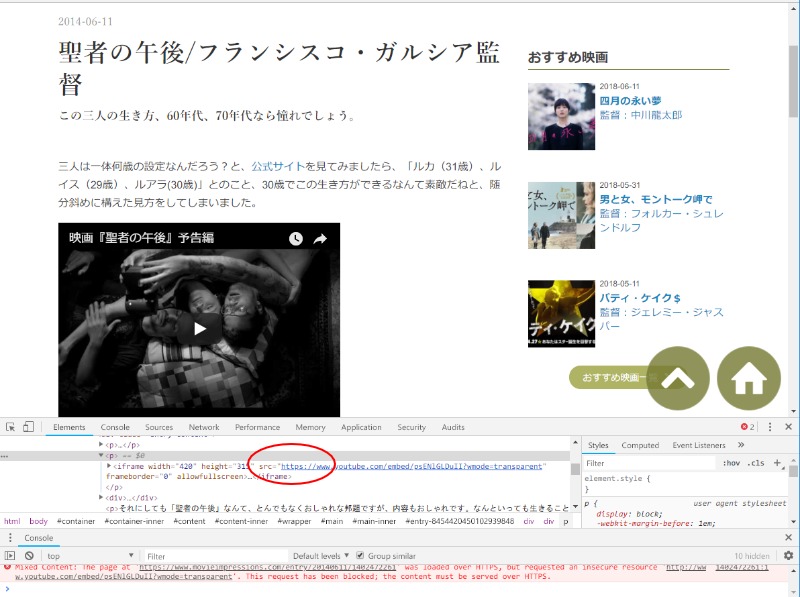Select the Computed pane tab

click(640, 445)
